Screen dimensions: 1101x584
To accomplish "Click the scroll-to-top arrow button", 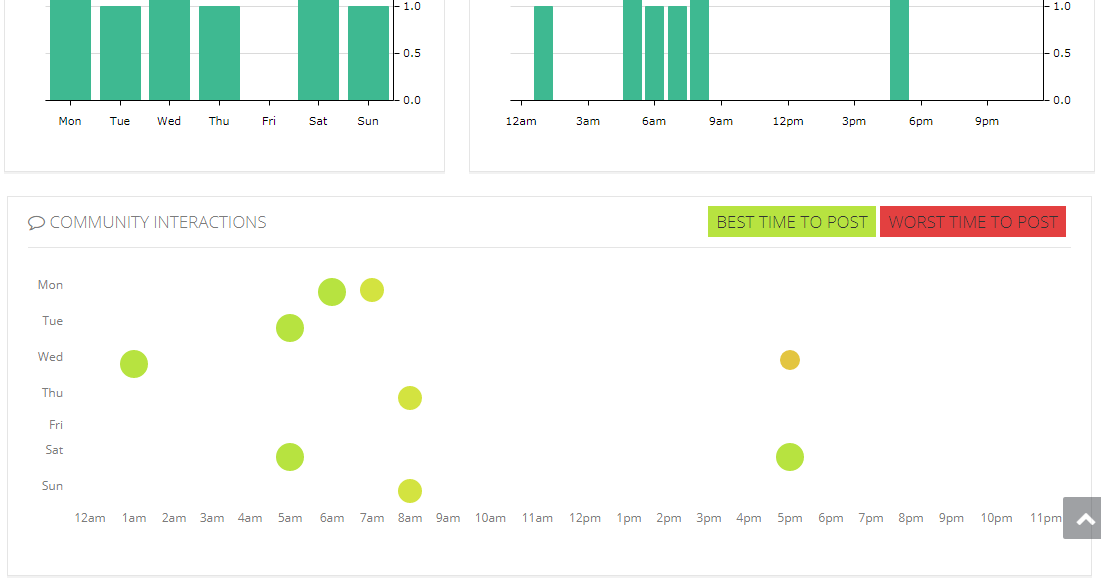I will click(x=1083, y=518).
